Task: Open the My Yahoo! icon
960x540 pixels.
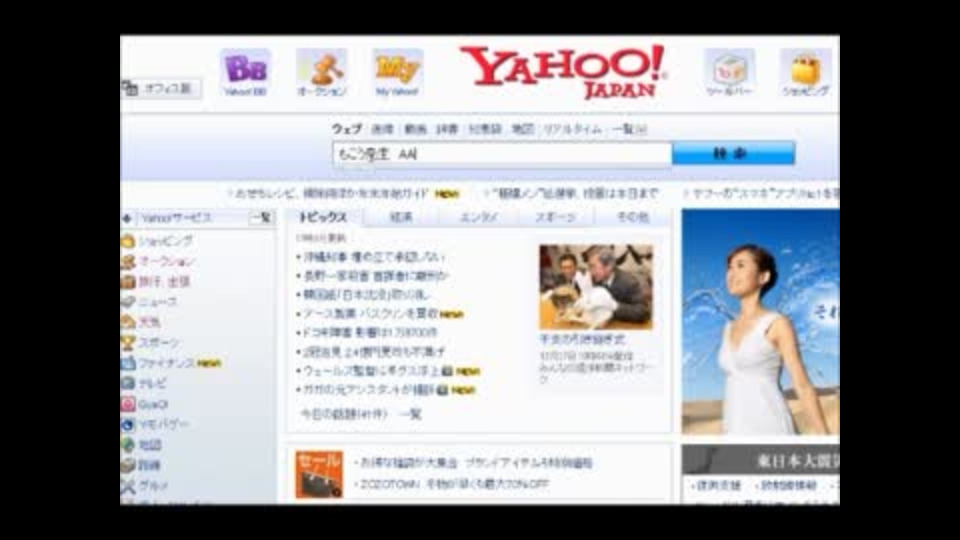Action: coord(397,73)
